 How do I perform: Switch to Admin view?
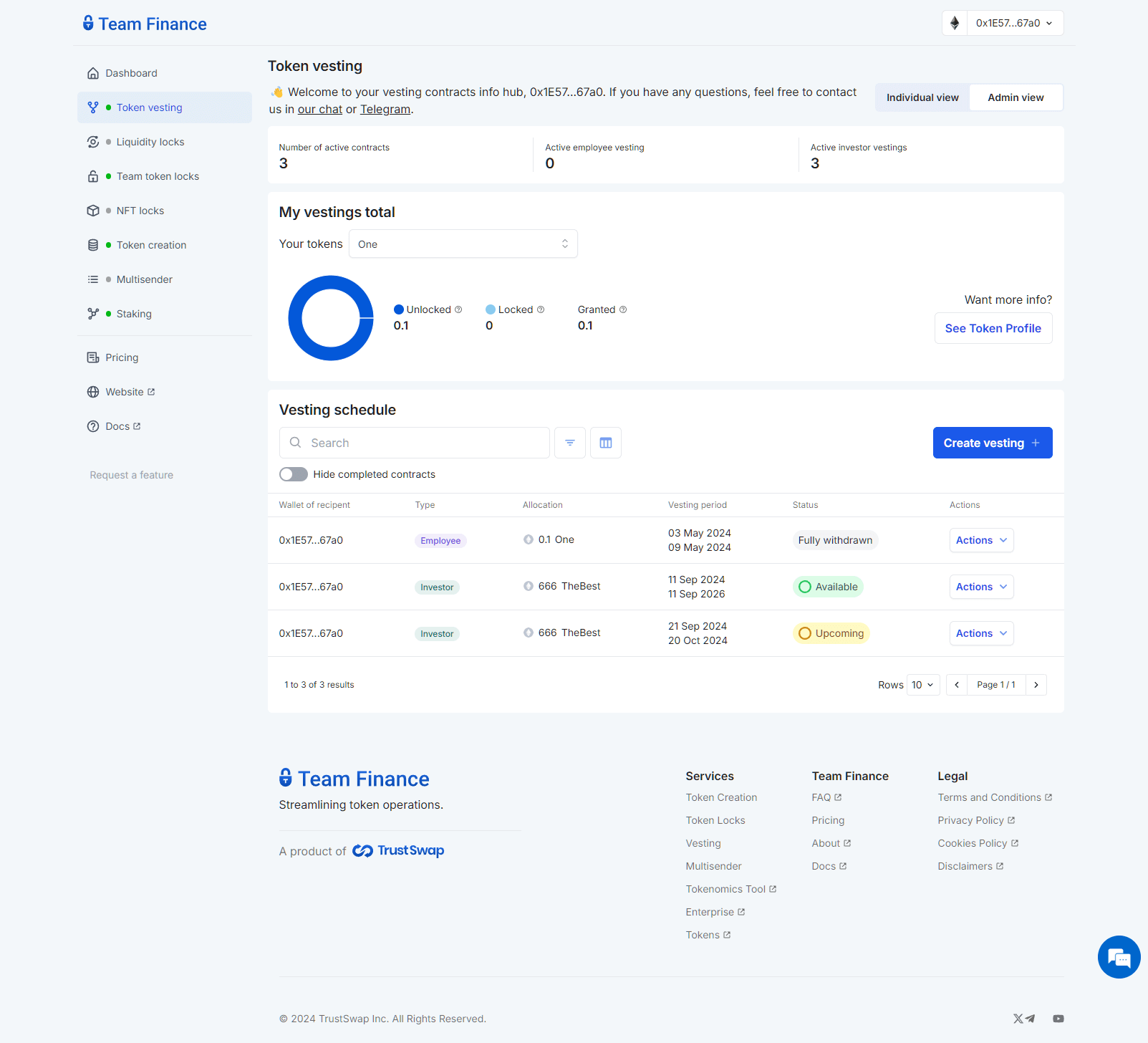point(1015,97)
